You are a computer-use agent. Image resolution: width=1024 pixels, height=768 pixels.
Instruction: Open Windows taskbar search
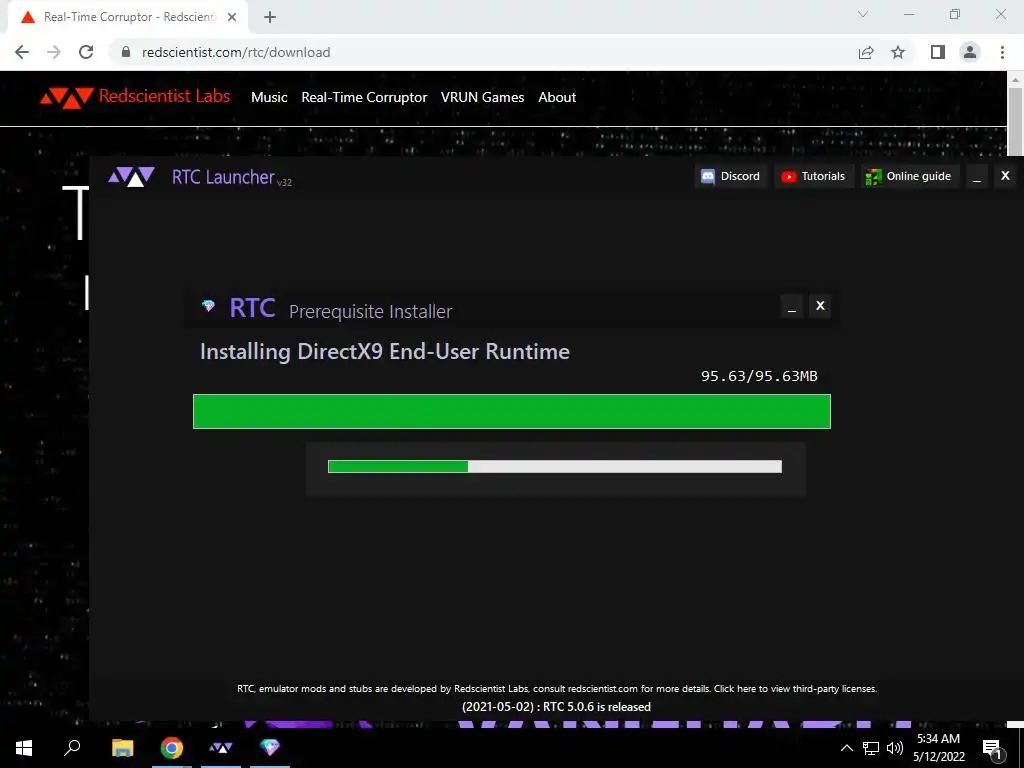tap(72, 748)
